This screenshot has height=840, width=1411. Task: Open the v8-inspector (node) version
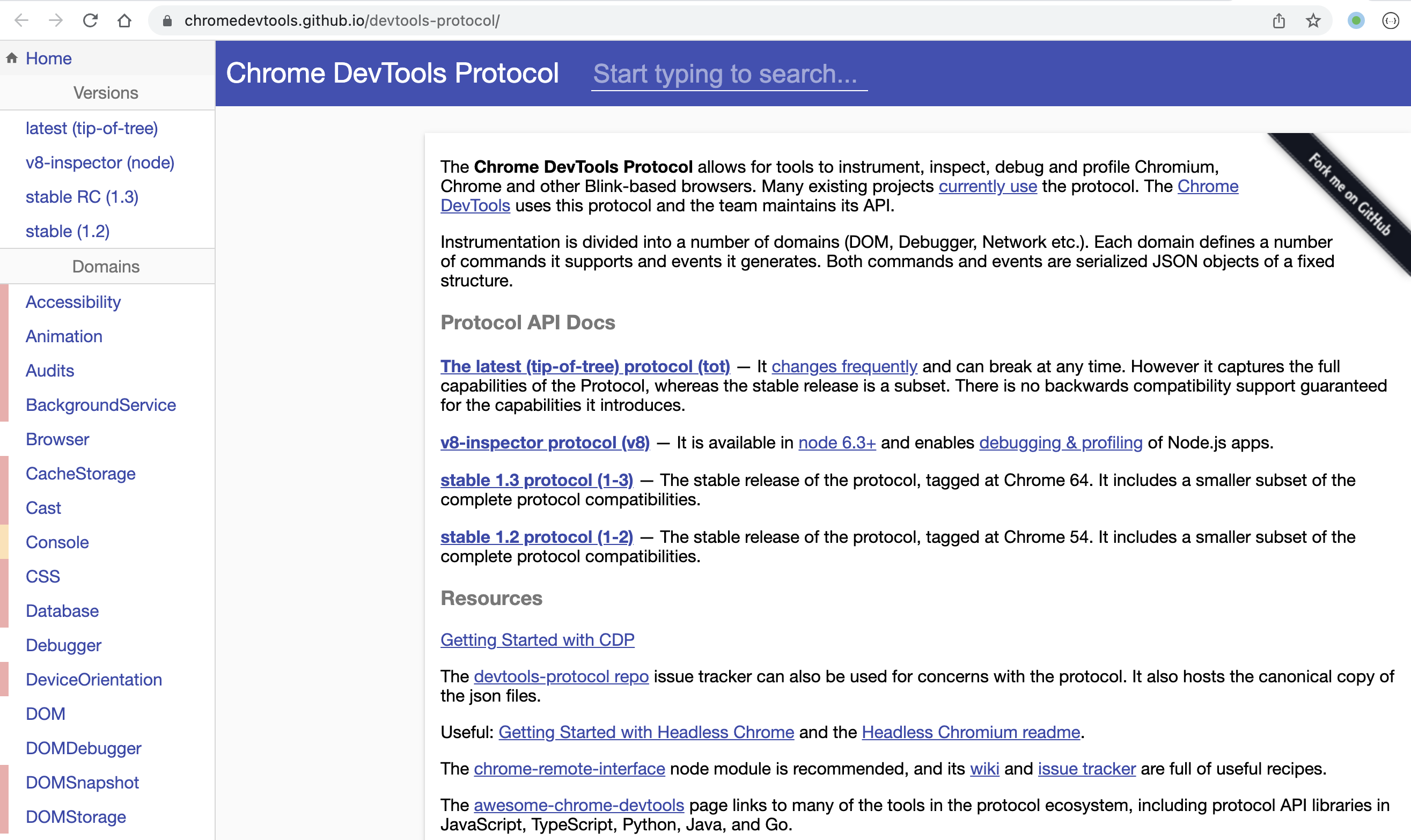pos(100,163)
